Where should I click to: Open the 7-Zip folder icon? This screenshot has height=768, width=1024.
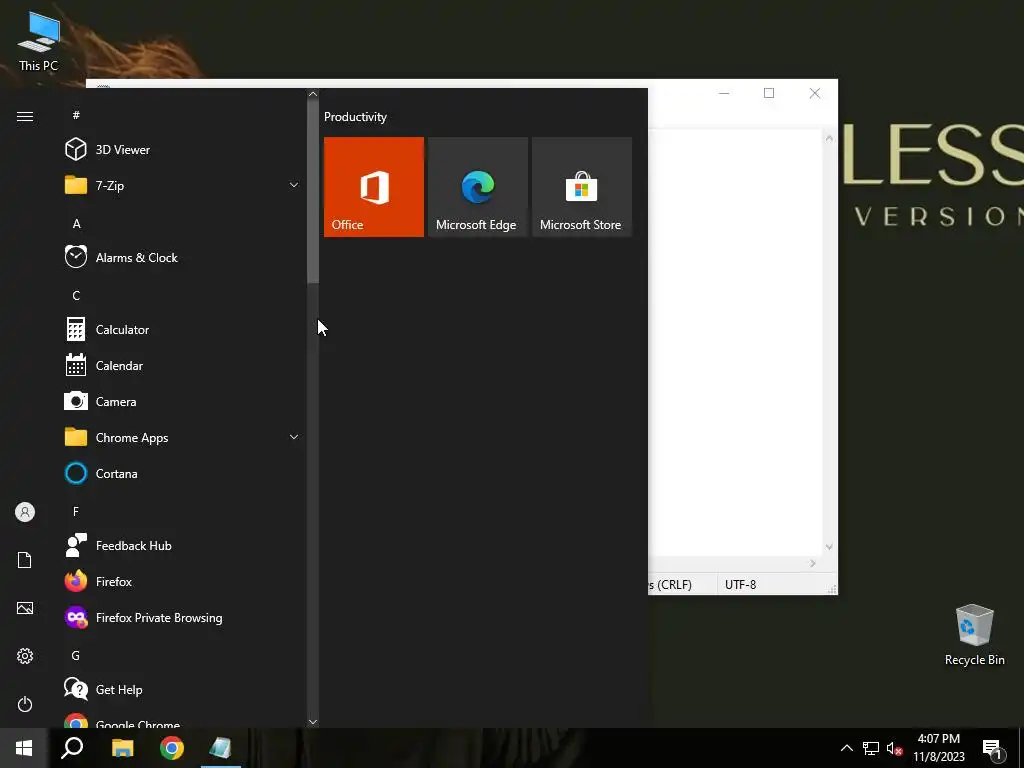point(76,185)
